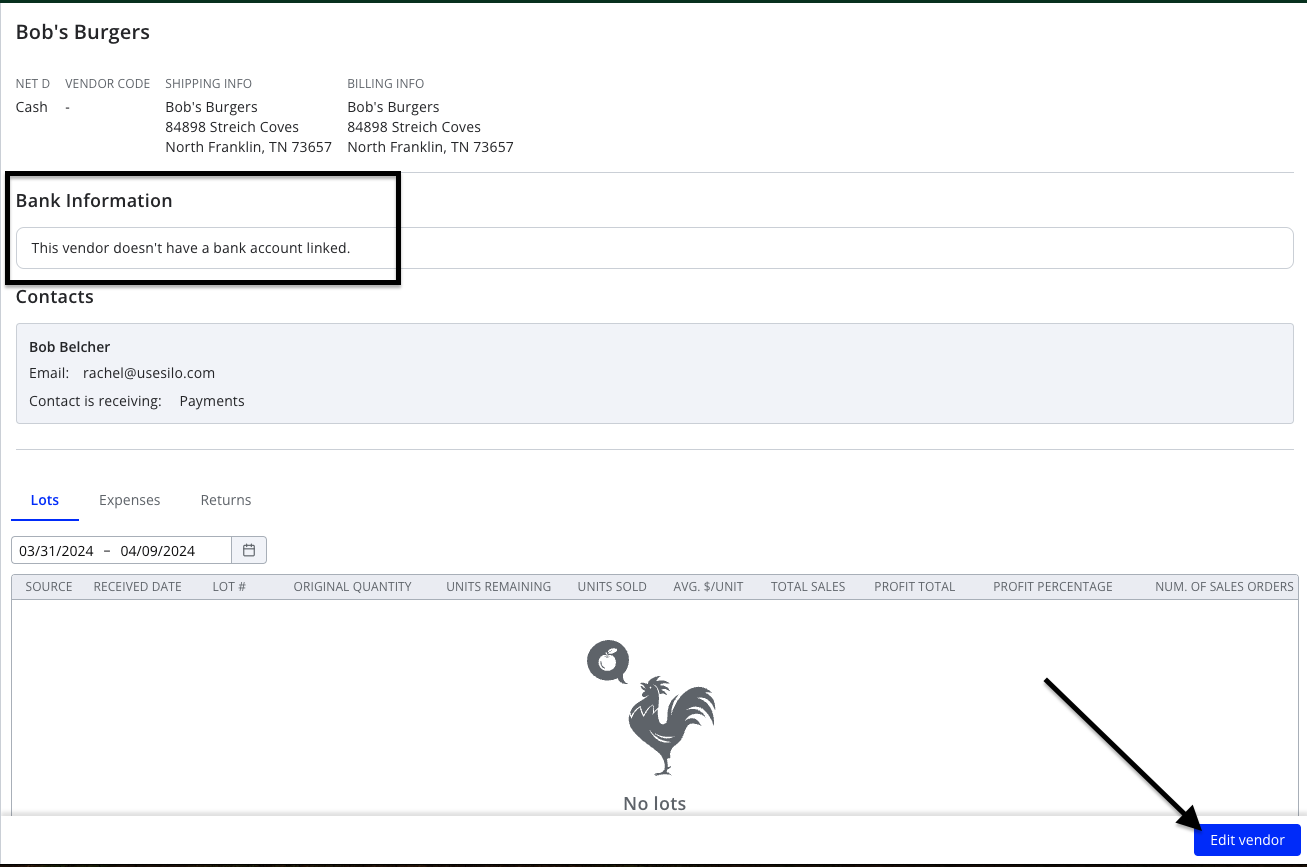Switch to the Expenses tab

[130, 500]
